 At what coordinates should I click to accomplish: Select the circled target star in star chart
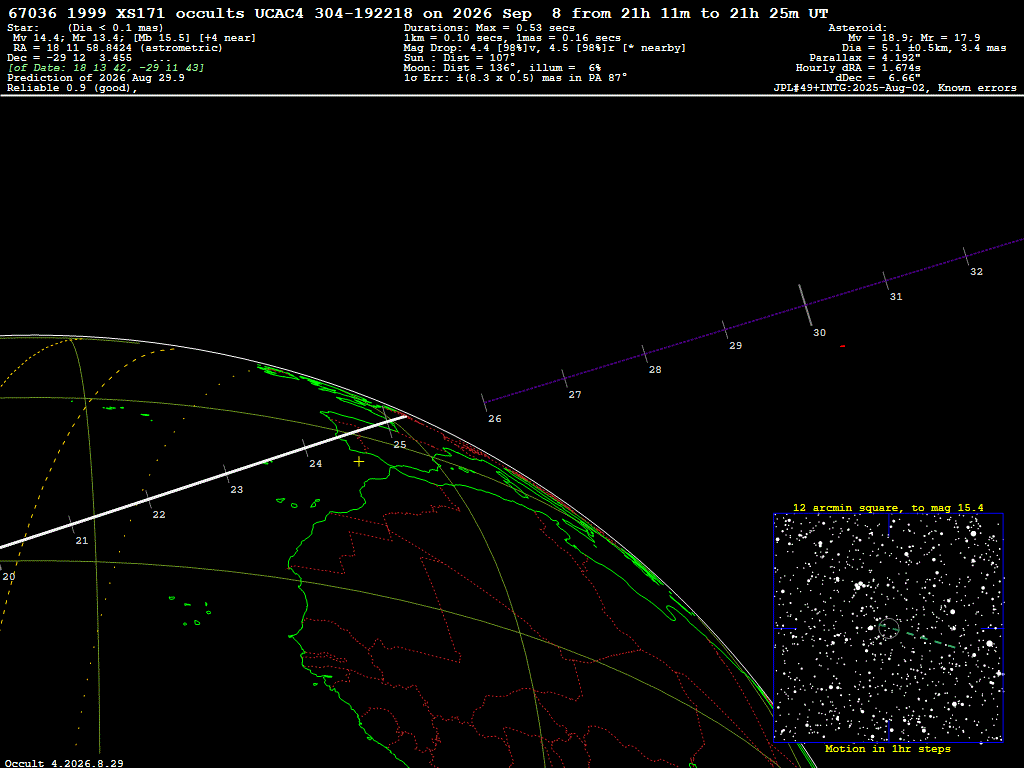pos(889,629)
